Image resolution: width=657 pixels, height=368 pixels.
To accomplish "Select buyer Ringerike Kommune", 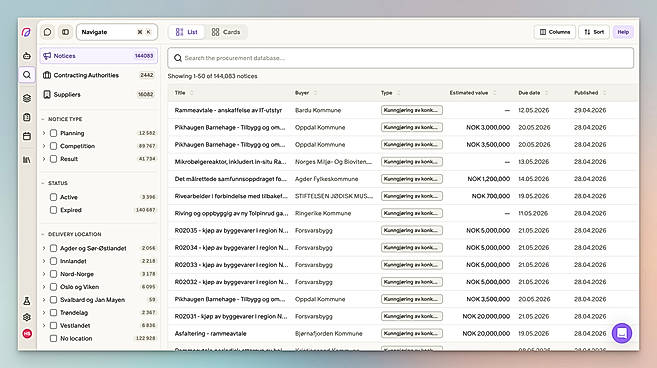I will pos(323,213).
